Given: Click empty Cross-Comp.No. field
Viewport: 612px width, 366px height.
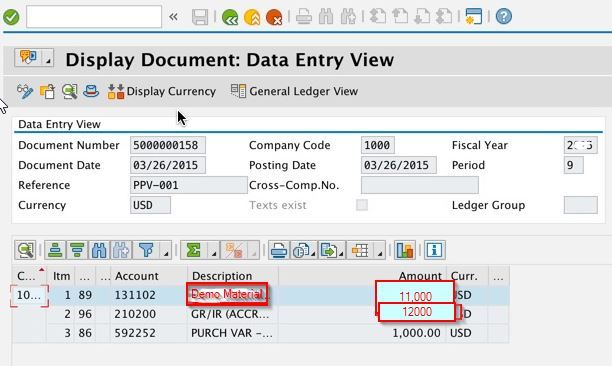Looking at the screenshot, I should click(x=420, y=185).
